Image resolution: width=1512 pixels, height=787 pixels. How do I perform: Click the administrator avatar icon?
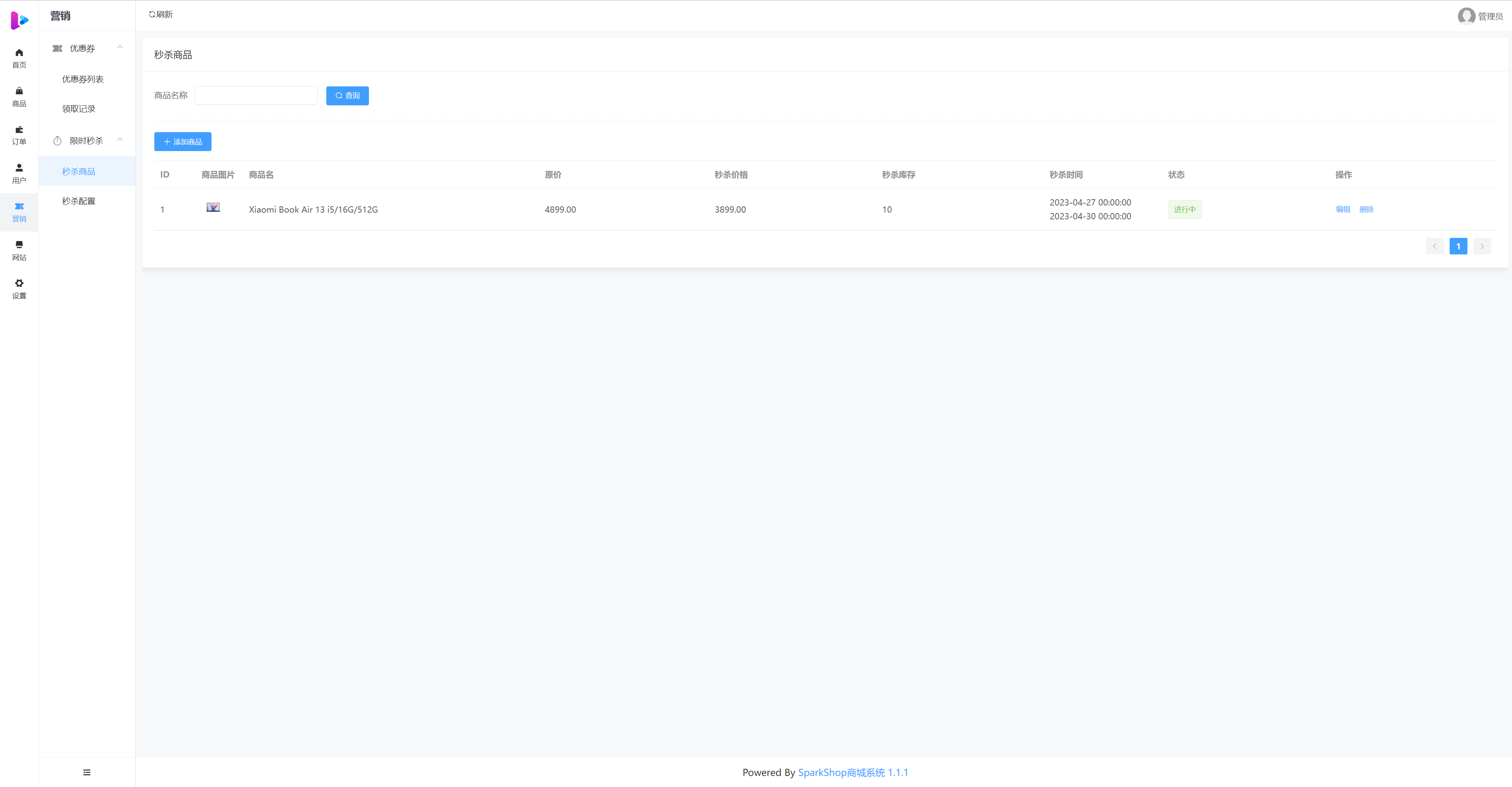click(1466, 16)
